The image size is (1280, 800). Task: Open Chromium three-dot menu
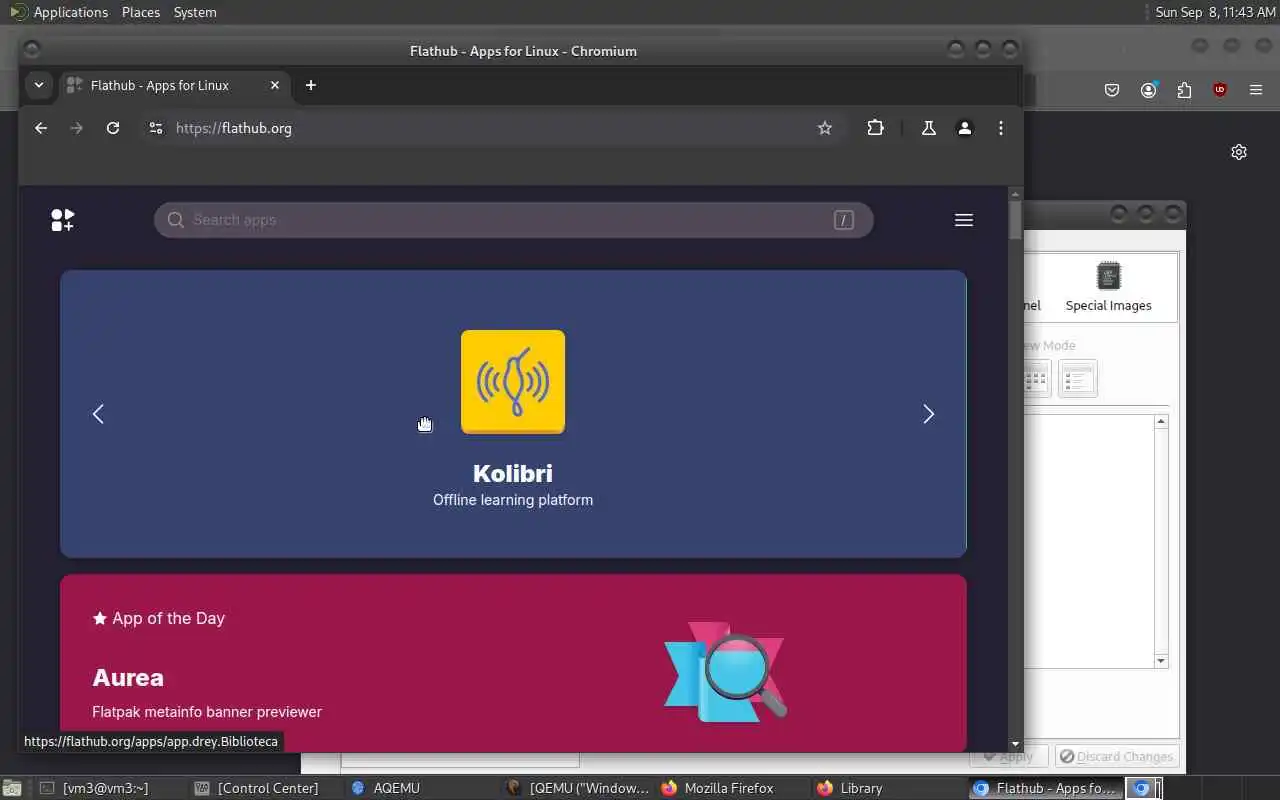pyautogui.click(x=1001, y=128)
